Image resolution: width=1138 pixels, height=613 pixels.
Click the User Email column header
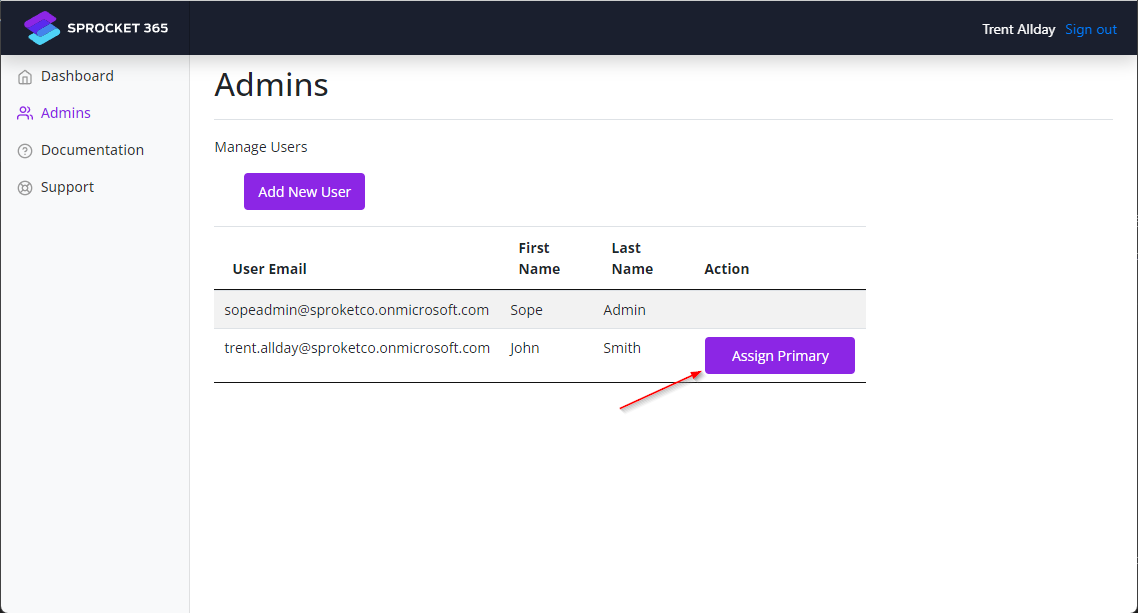point(269,269)
